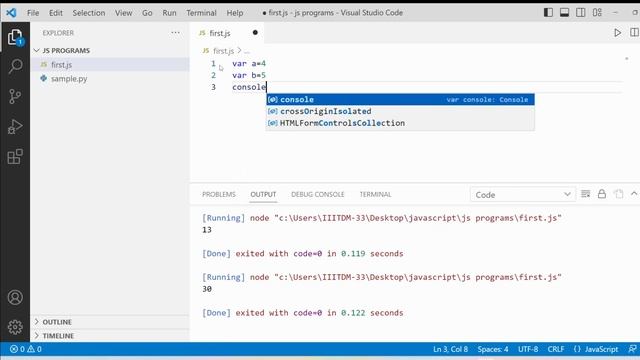Switch to the Problems panel tab
Viewport: 640px width, 360px height.
coord(219,194)
